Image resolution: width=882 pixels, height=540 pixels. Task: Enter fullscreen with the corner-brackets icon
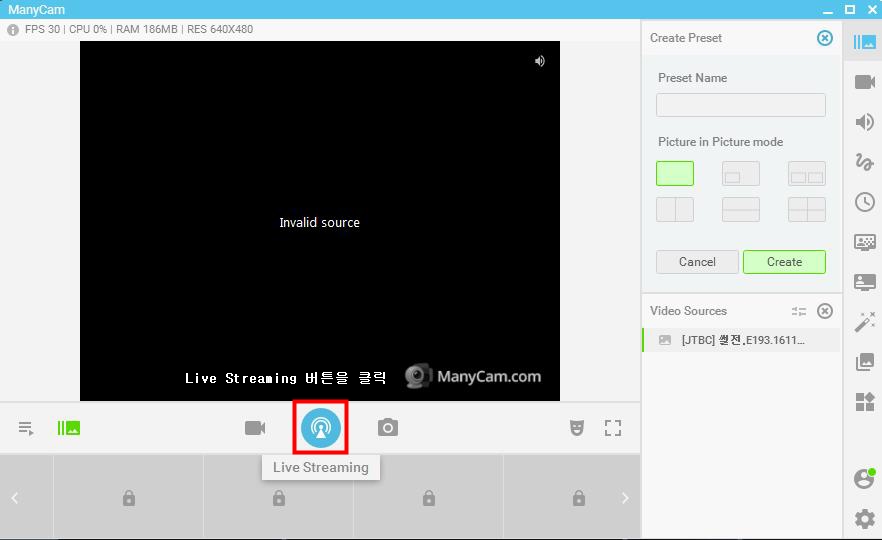click(x=613, y=428)
